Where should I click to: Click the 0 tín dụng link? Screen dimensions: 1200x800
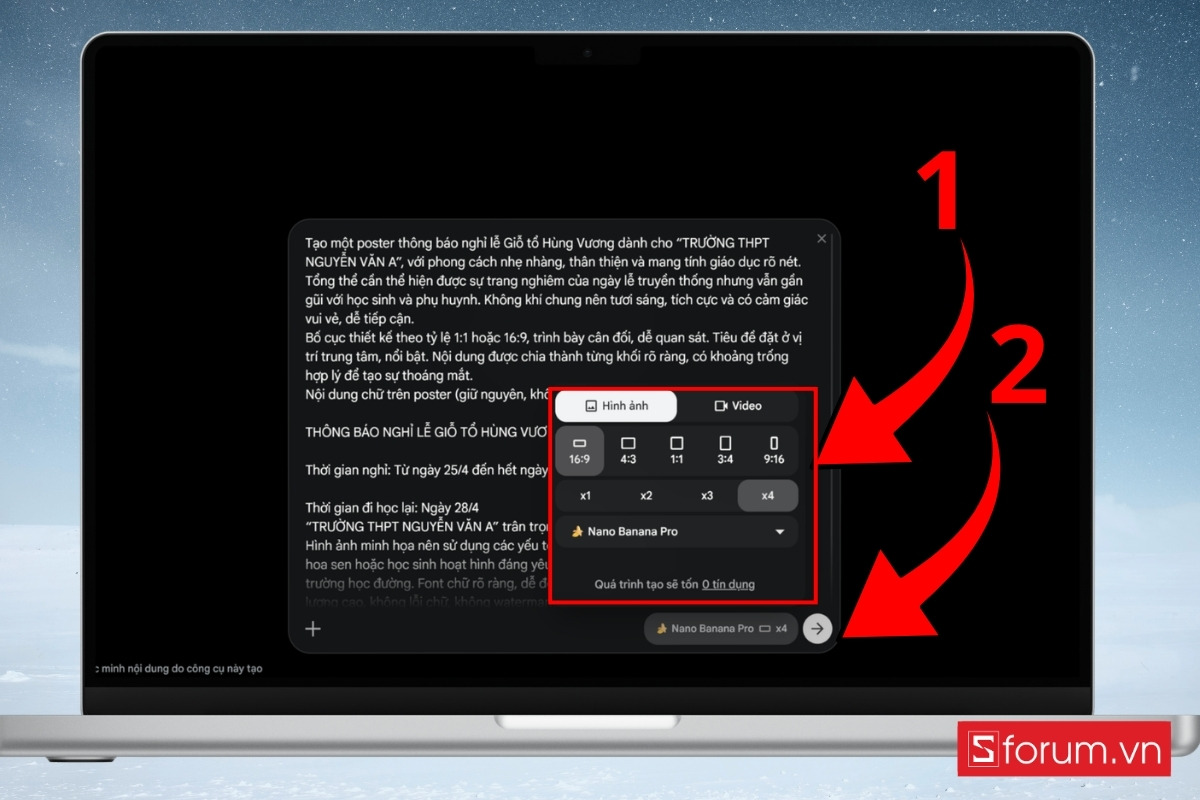[728, 584]
